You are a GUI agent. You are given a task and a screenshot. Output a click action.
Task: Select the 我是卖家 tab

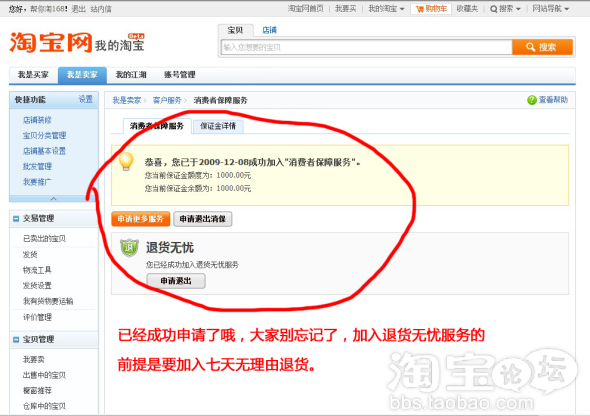coord(82,75)
